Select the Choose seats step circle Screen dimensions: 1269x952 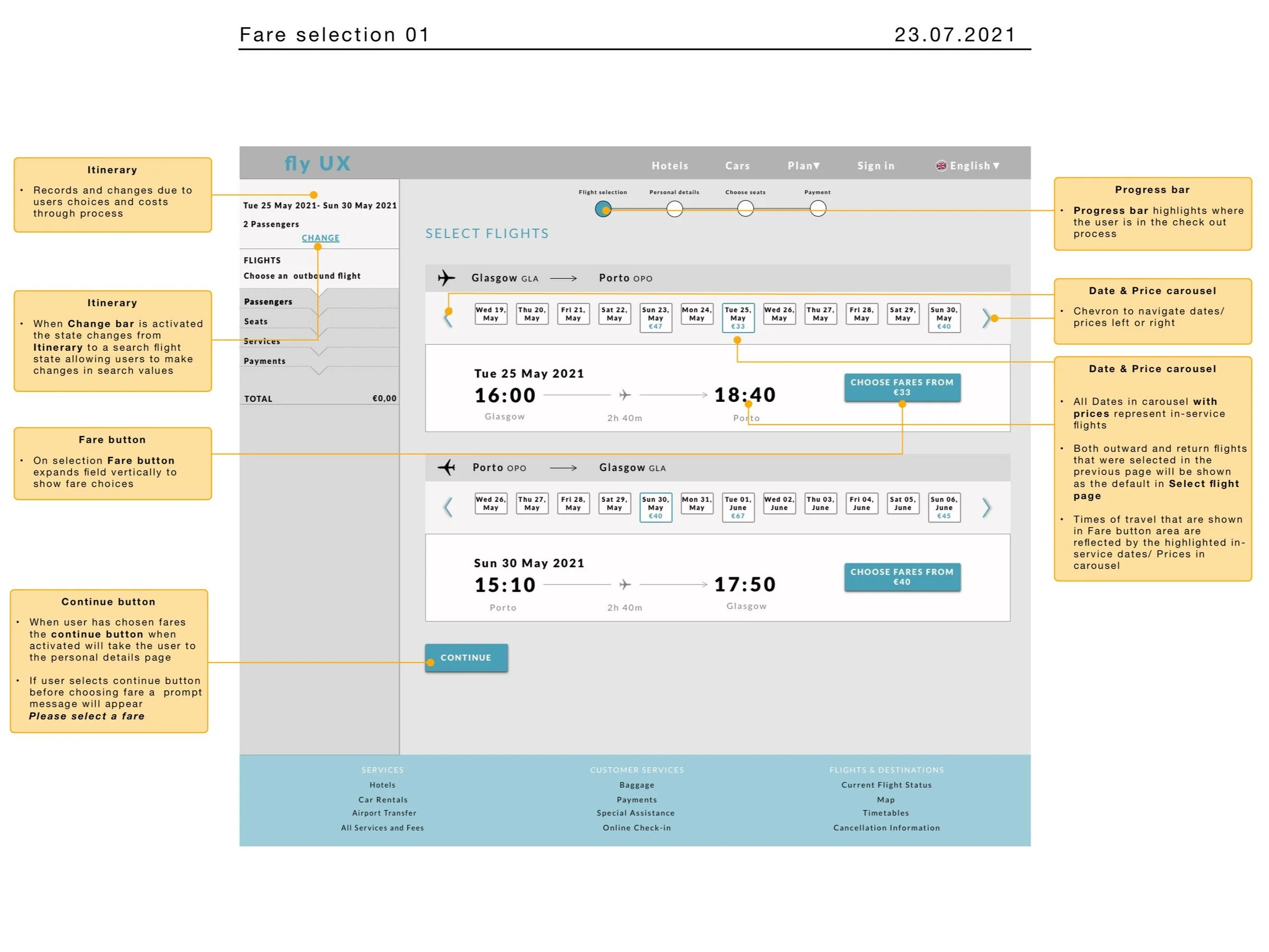pyautogui.click(x=745, y=209)
